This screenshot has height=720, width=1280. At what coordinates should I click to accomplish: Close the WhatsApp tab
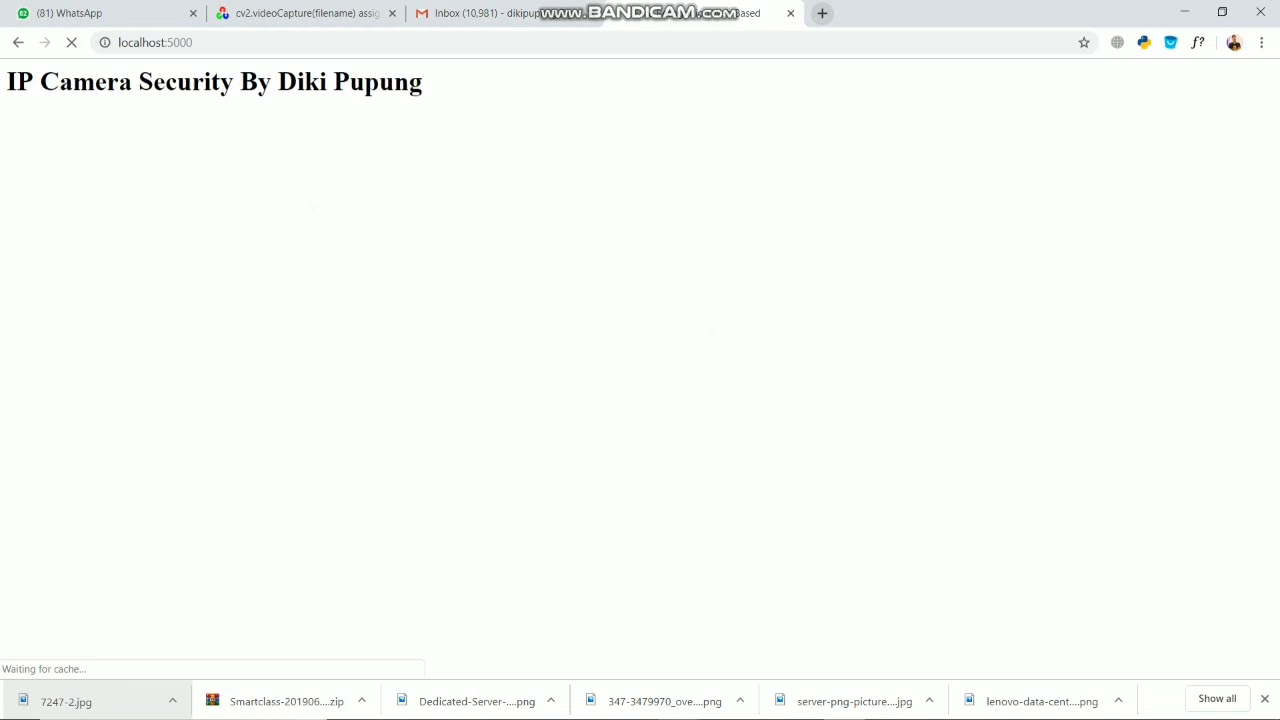pyautogui.click(x=193, y=13)
